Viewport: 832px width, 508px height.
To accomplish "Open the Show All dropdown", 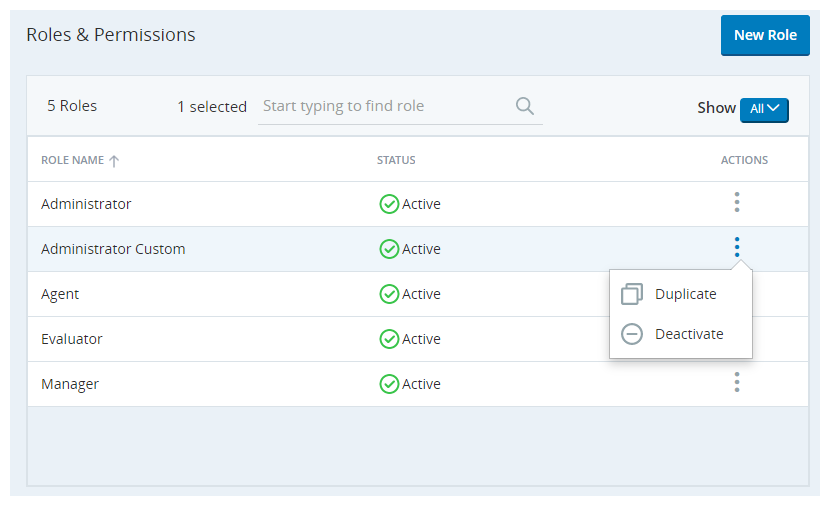I will pos(764,109).
